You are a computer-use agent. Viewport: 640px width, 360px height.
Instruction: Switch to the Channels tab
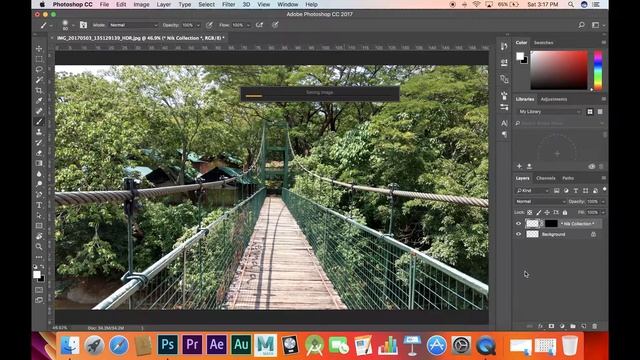pyautogui.click(x=546, y=178)
